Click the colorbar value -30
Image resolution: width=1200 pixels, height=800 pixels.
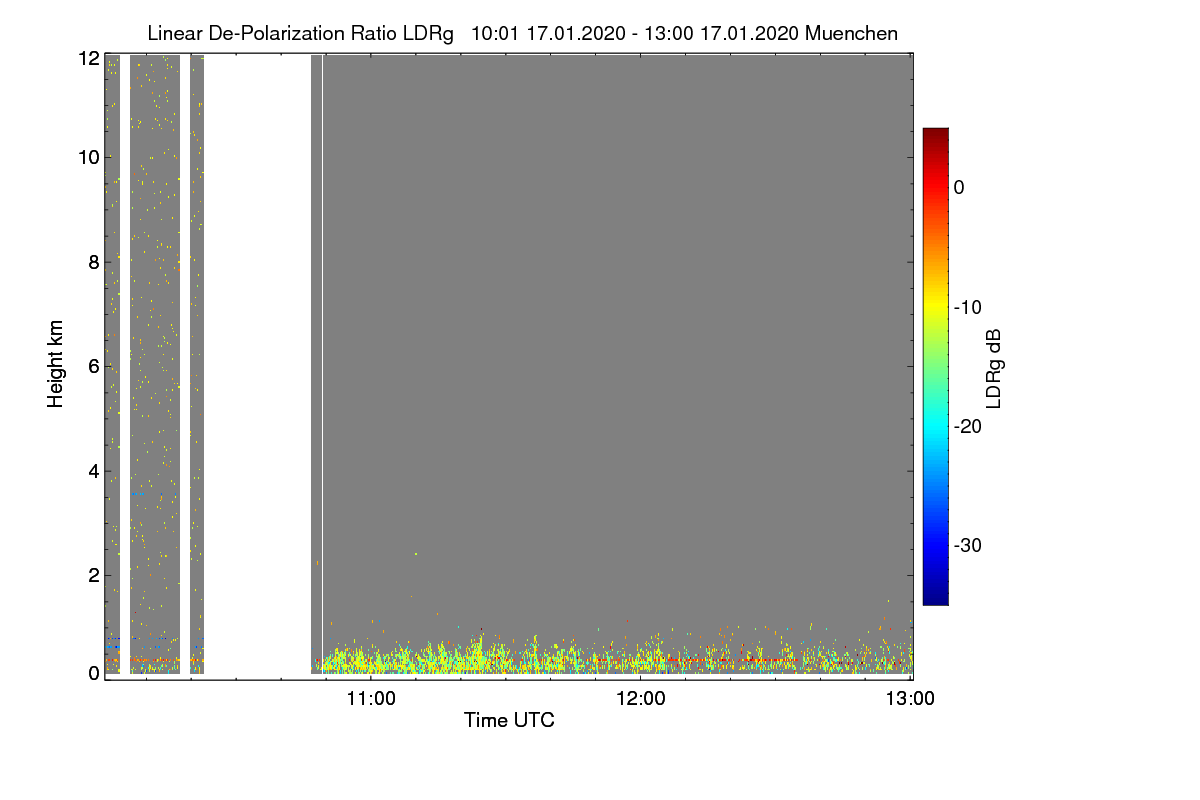(970, 546)
